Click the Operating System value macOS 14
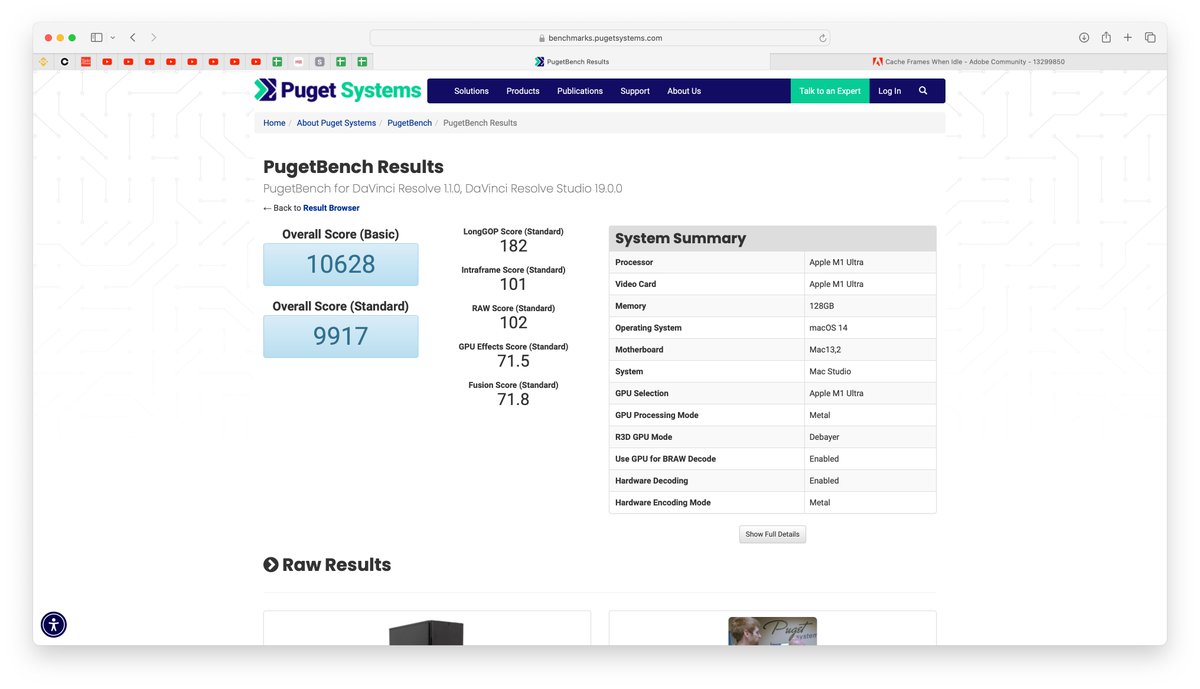Viewport: 1200px width, 689px height. tap(828, 328)
